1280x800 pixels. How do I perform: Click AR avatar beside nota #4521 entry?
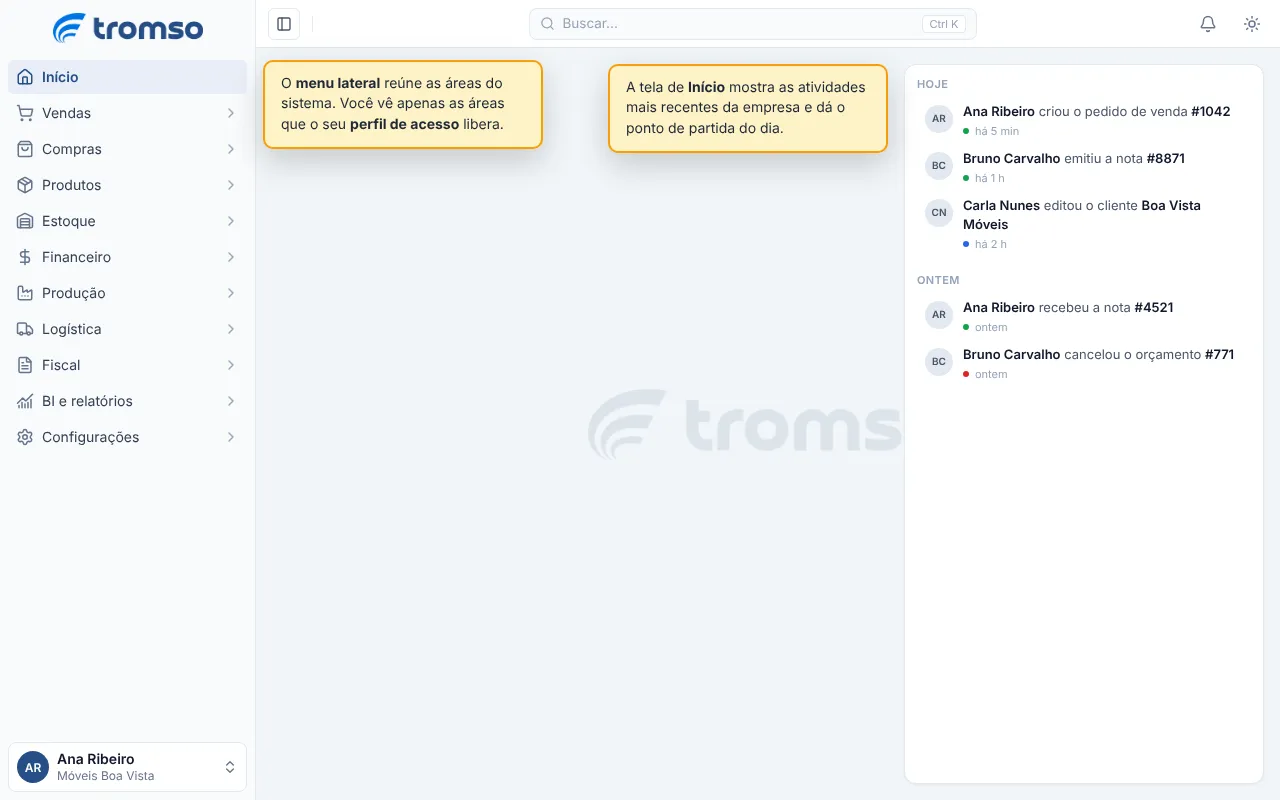(939, 314)
